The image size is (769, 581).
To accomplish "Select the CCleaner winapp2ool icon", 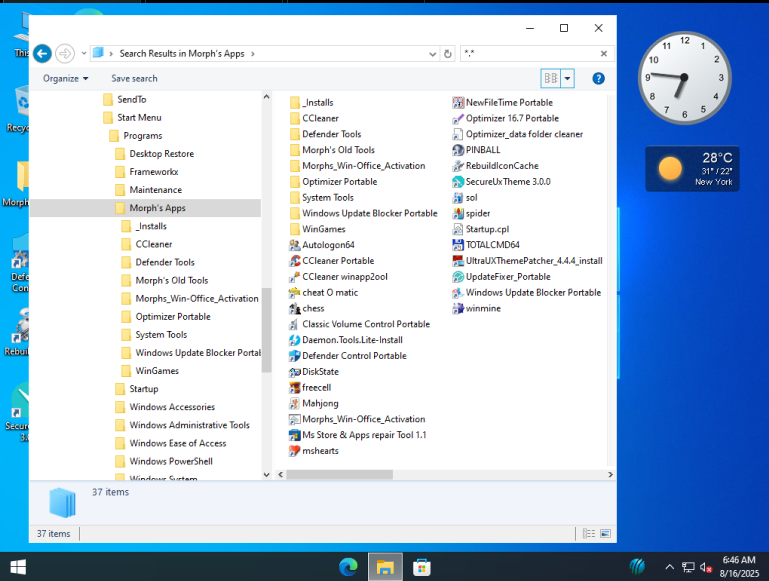I will 294,277.
